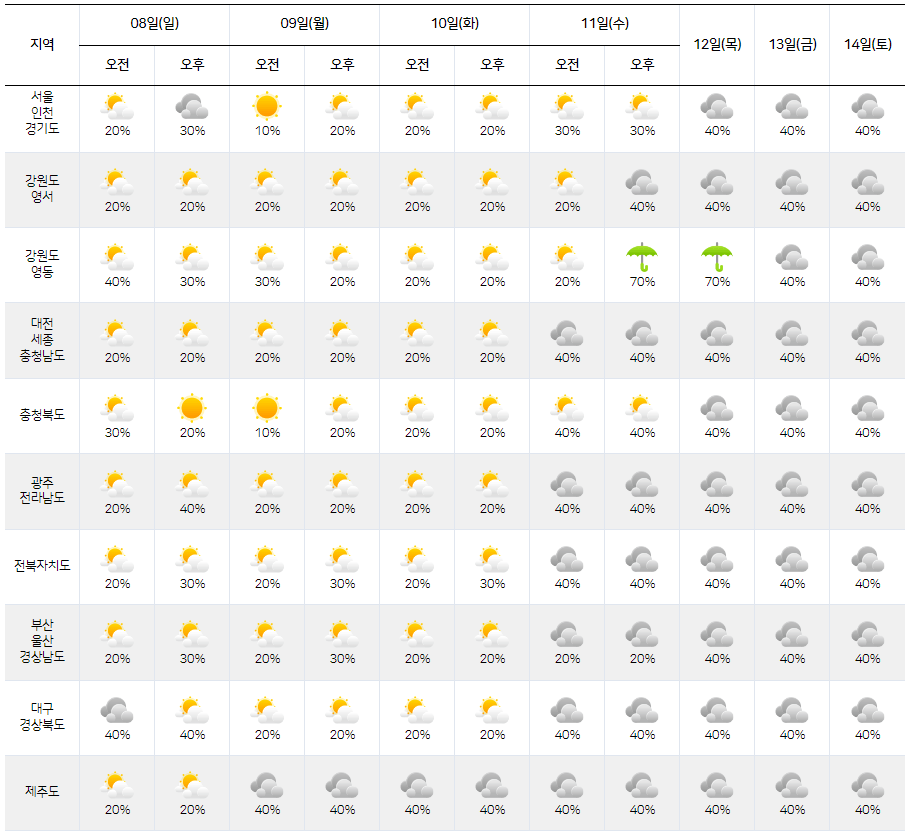Click the 20% value for 제주도 08일 오후
The height and width of the screenshot is (840, 911).
192,810
